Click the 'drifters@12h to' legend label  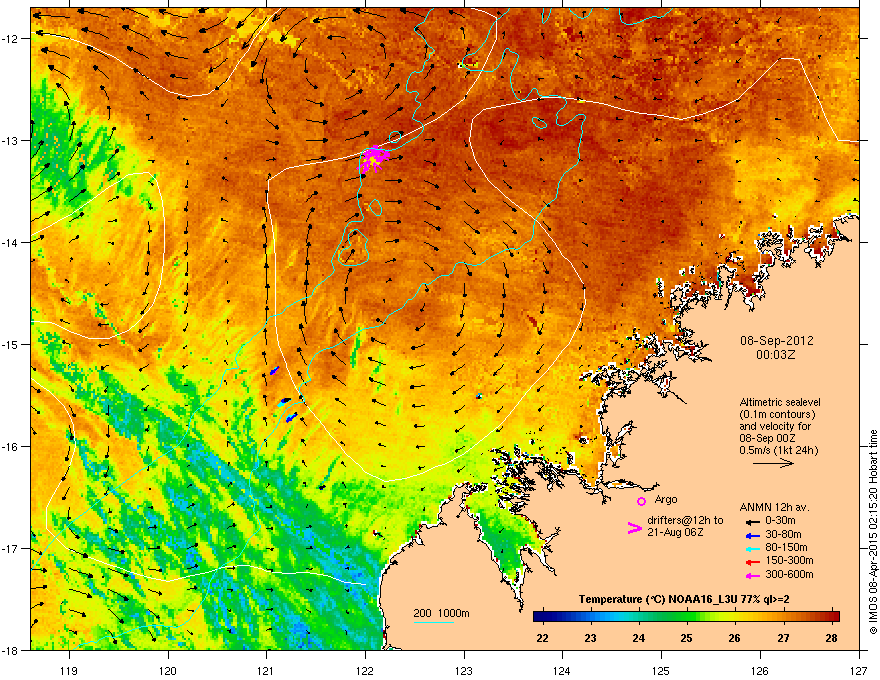685,521
